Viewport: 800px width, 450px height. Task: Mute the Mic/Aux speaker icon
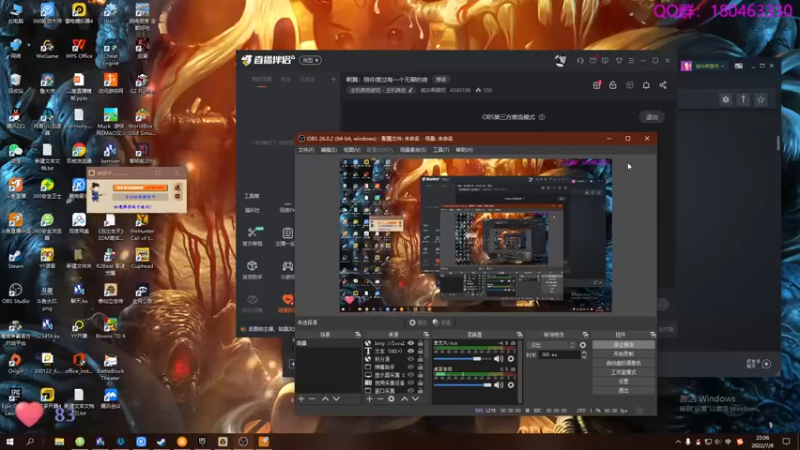click(498, 359)
